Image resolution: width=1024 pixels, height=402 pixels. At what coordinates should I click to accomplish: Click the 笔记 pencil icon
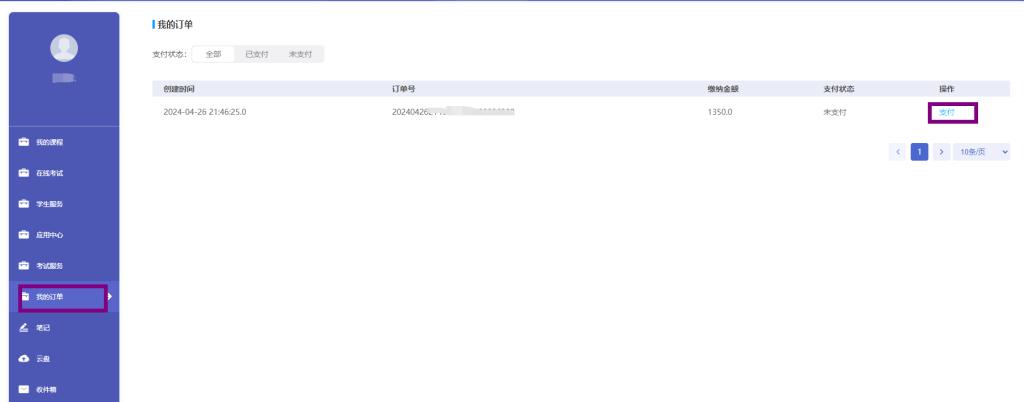pos(25,327)
